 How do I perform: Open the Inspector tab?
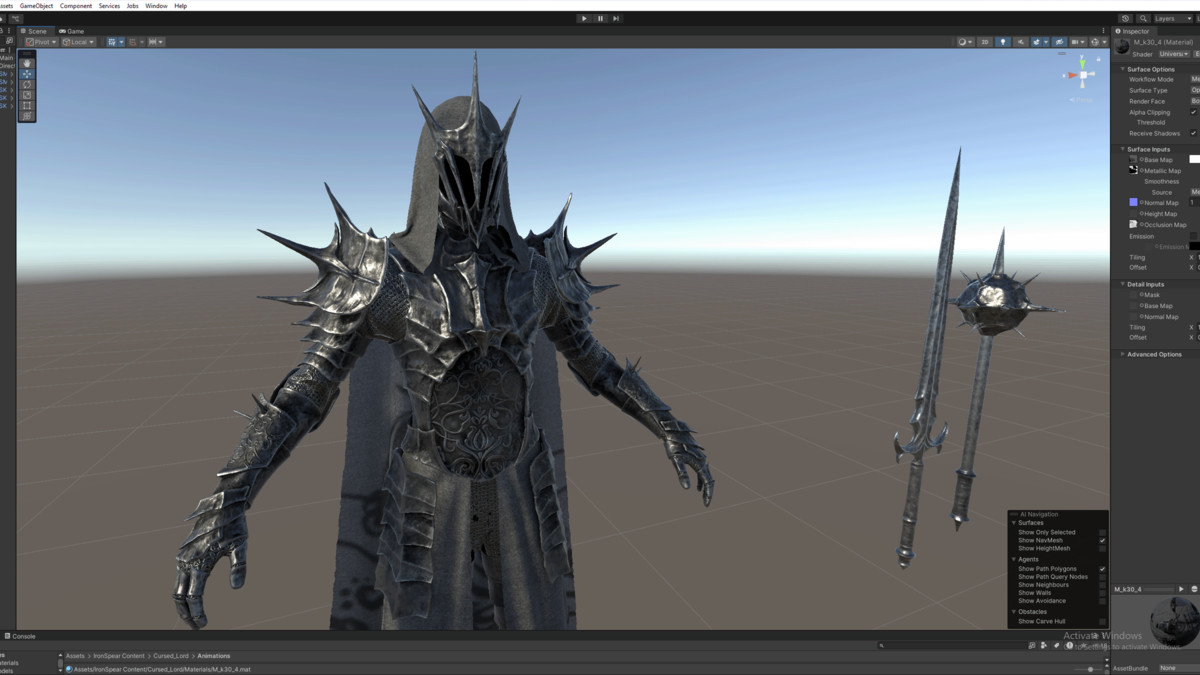[x=1132, y=31]
